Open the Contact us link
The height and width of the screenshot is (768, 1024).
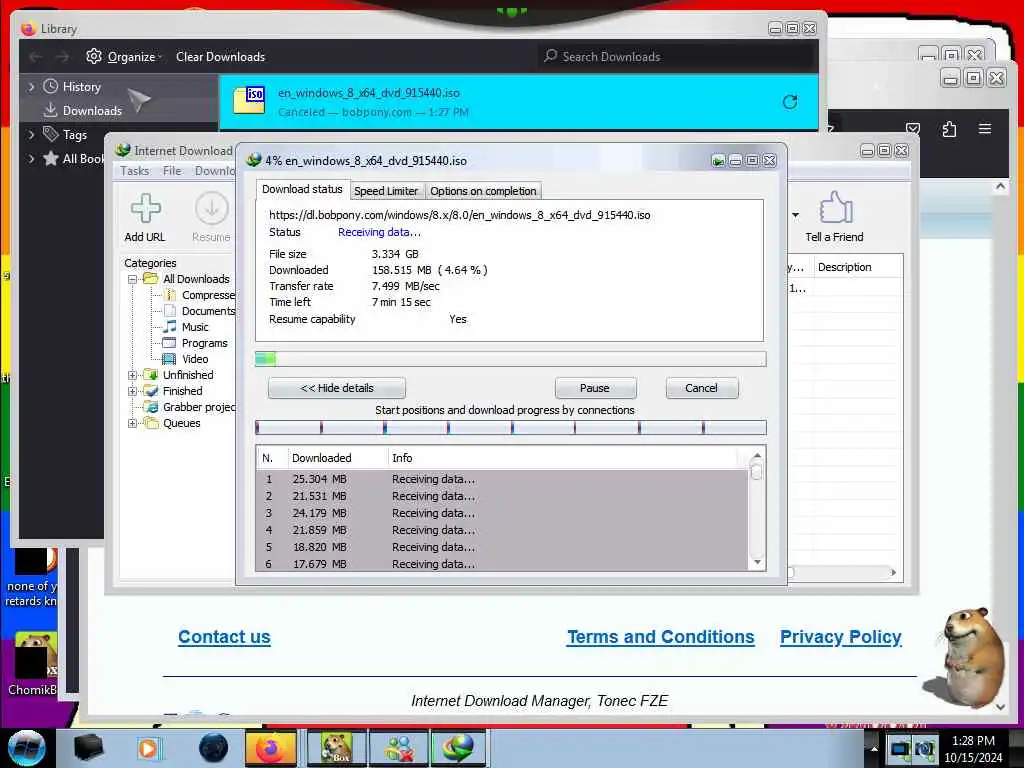point(224,637)
